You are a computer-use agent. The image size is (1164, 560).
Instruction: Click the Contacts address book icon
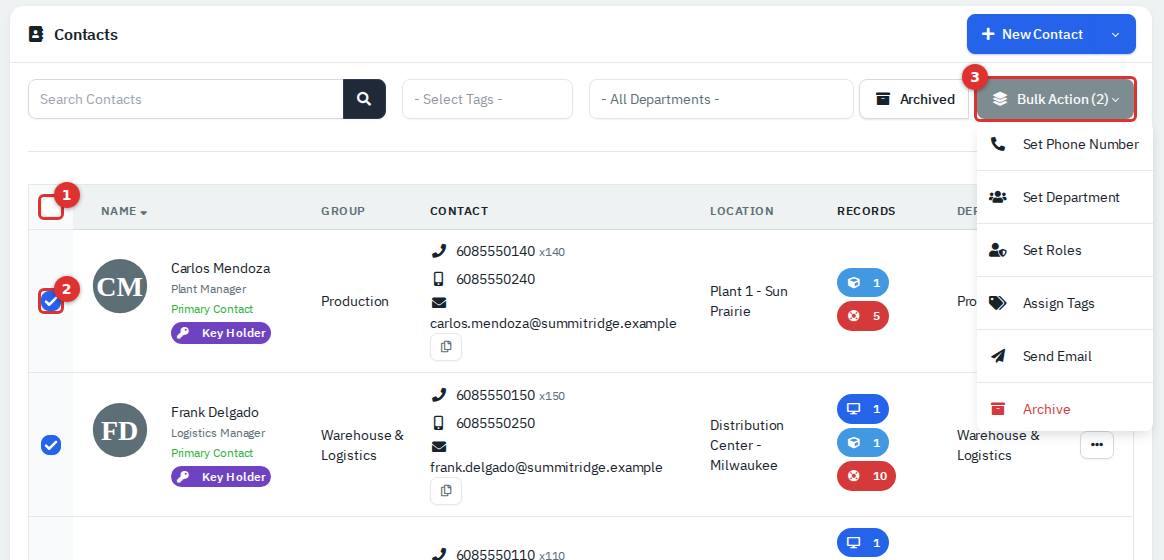[x=36, y=34]
